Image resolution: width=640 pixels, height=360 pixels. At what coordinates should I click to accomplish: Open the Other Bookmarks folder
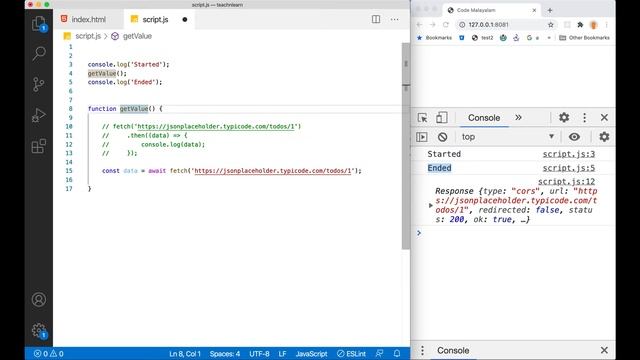(584, 38)
